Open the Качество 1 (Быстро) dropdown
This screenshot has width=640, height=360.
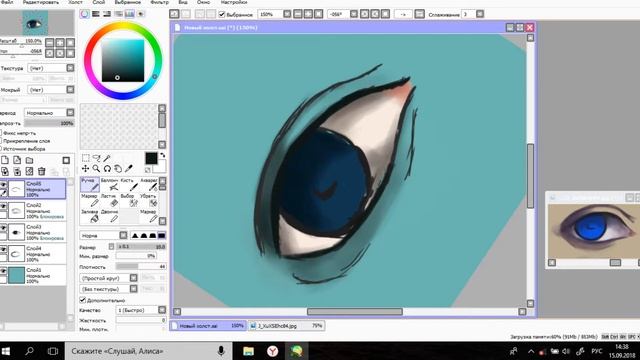tap(141, 310)
